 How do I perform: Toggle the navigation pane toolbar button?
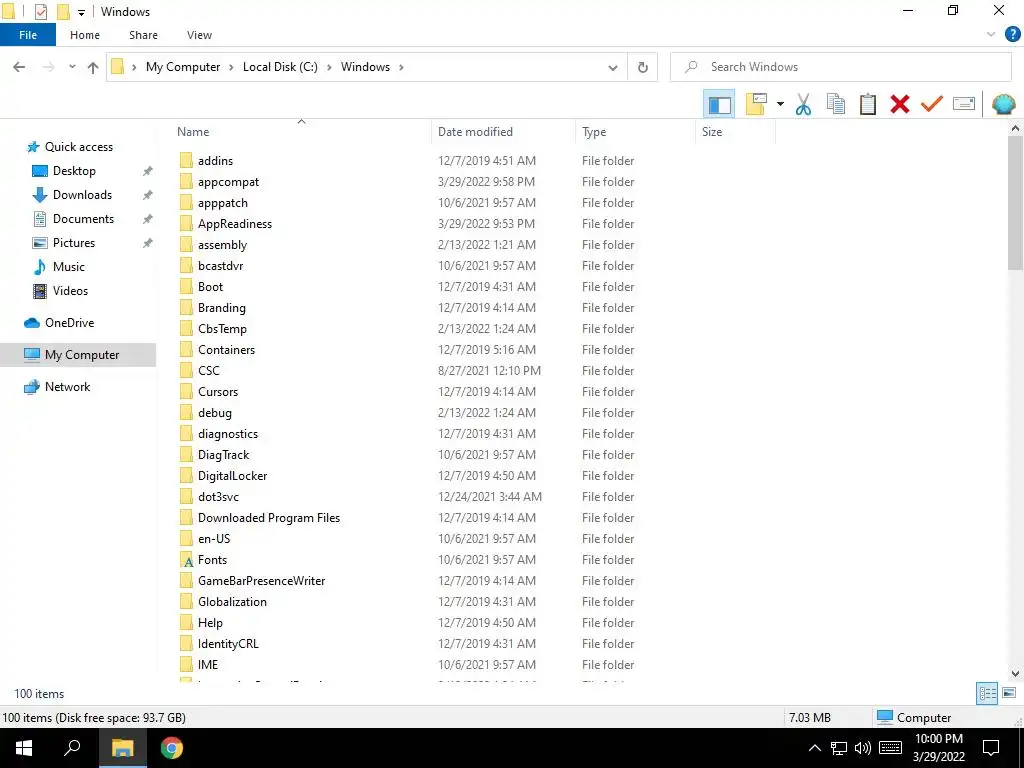pos(719,104)
